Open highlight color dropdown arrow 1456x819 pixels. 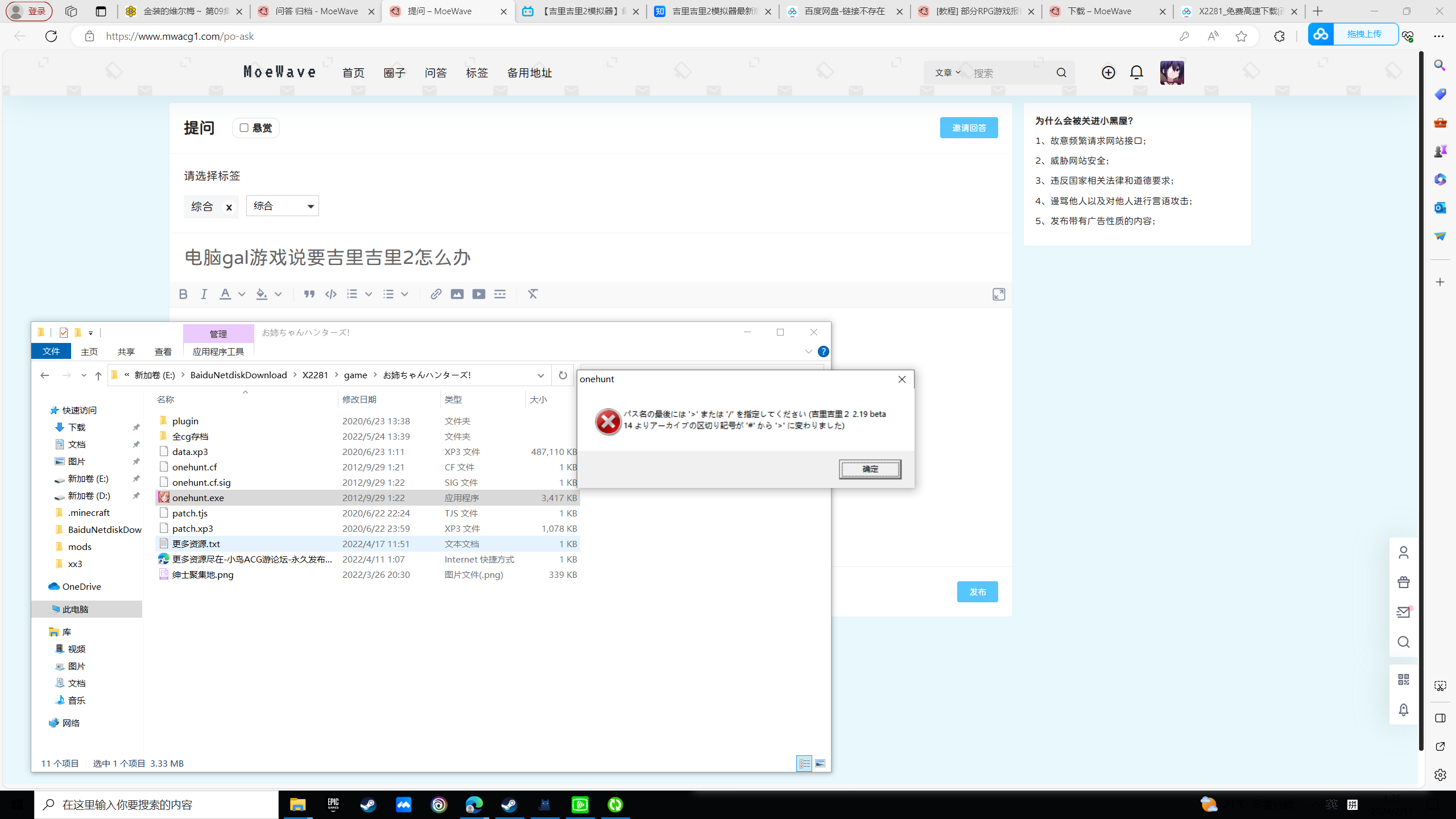(x=278, y=294)
